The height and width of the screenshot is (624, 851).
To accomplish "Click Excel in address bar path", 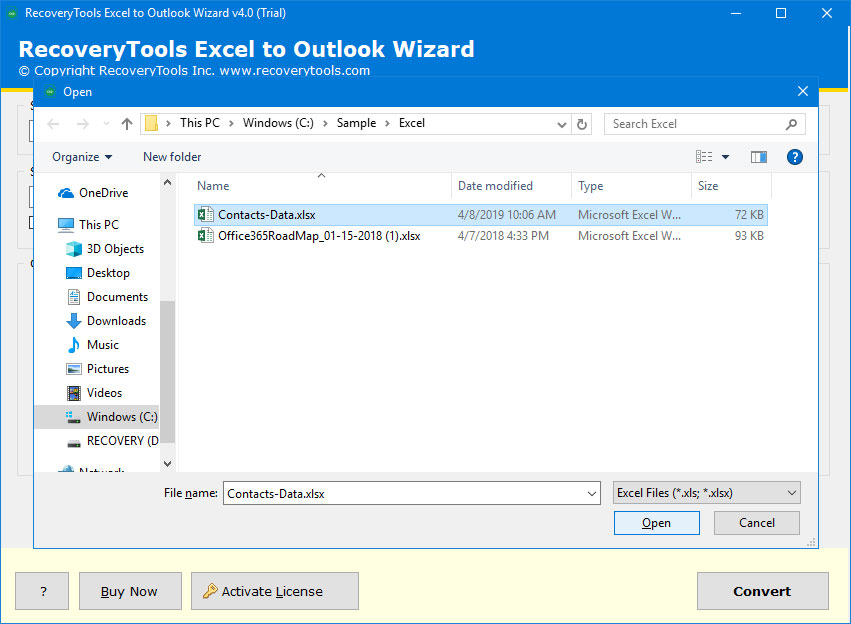I will 411,124.
